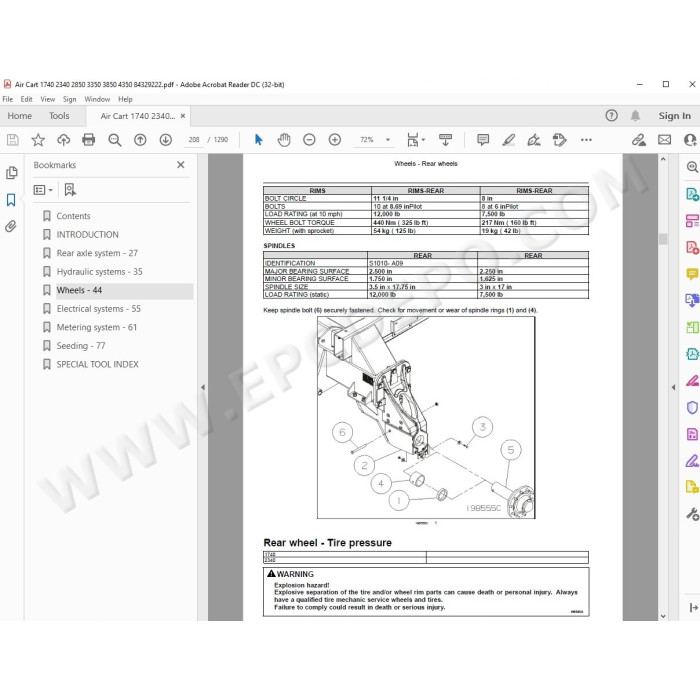Open the INTRODUCTION bookmark
Image resolution: width=700 pixels, height=700 pixels.
pos(88,235)
